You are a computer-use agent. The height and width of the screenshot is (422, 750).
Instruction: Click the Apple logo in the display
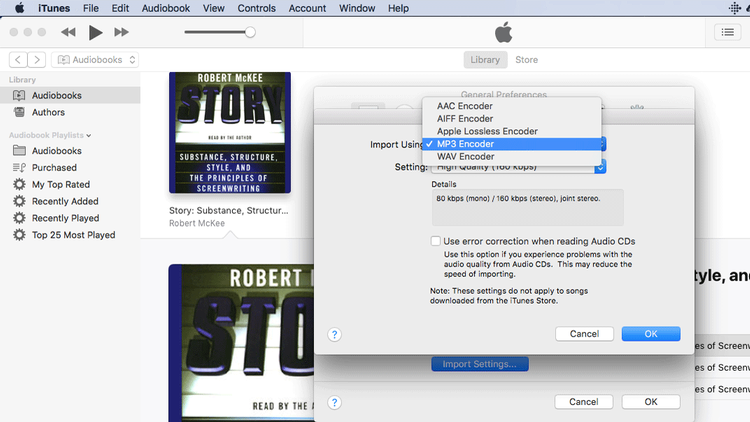point(503,33)
